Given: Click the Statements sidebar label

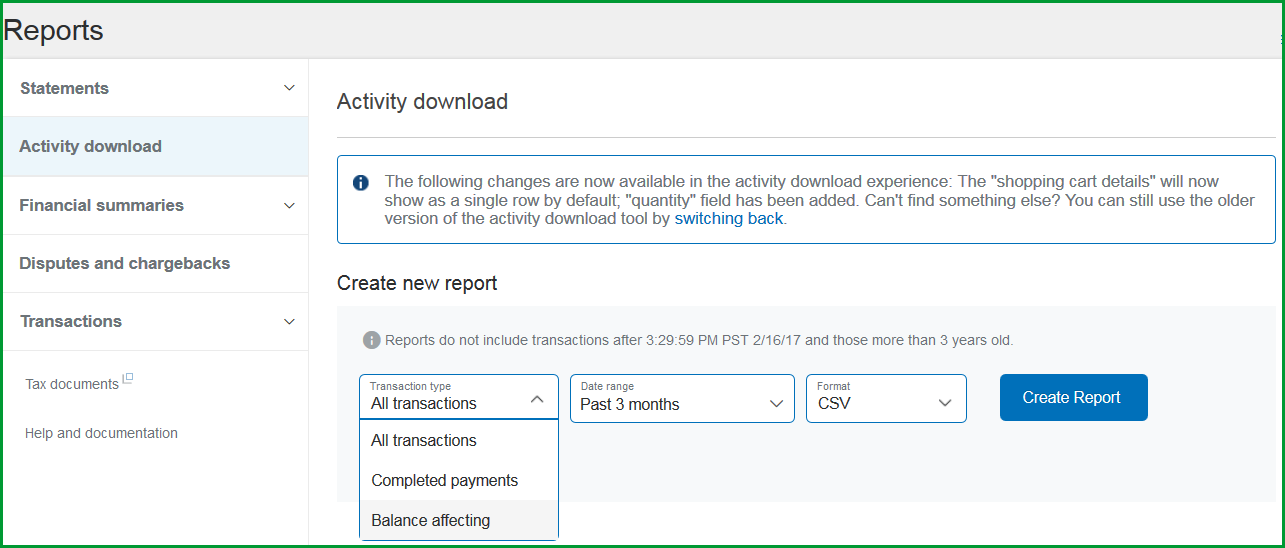Looking at the screenshot, I should tap(64, 88).
